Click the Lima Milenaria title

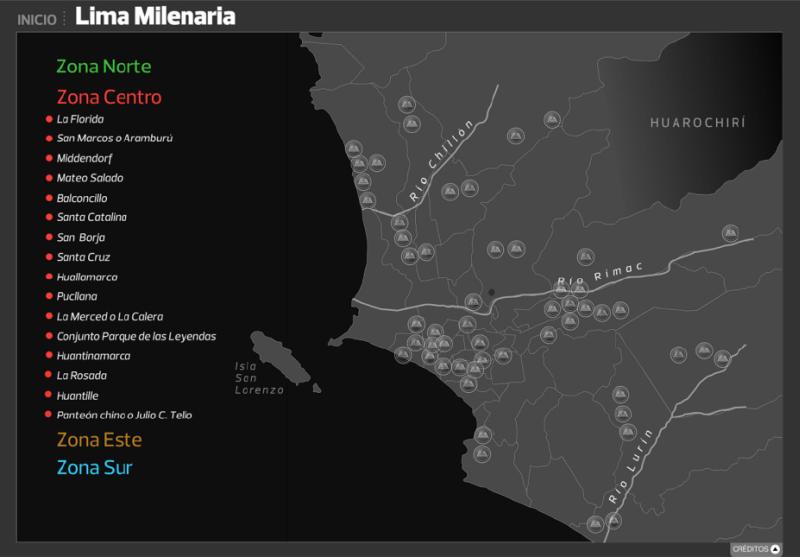pyautogui.click(x=155, y=16)
